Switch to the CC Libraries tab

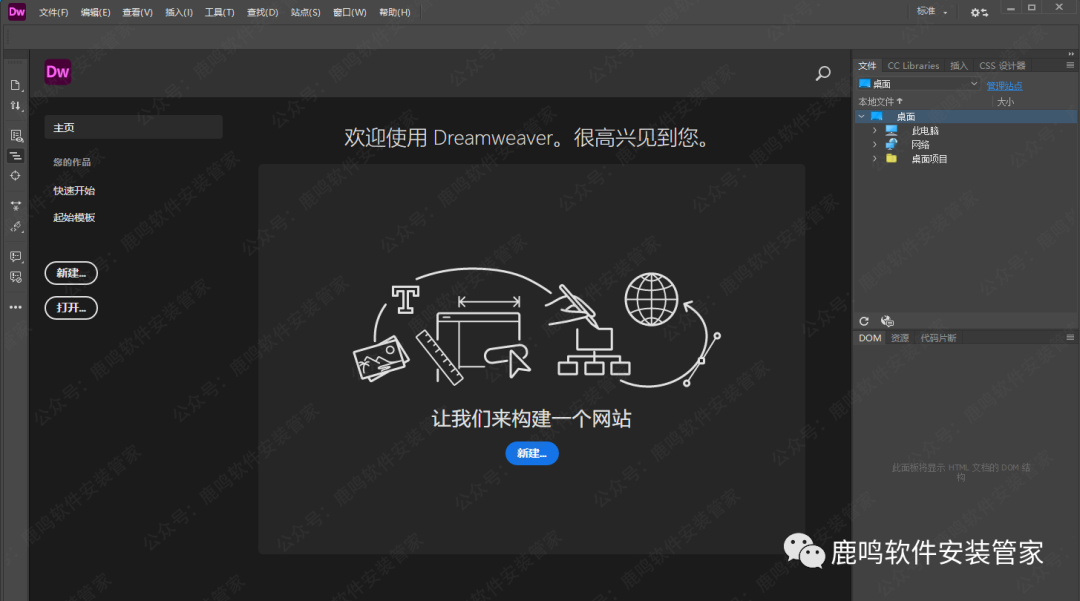pyautogui.click(x=913, y=65)
